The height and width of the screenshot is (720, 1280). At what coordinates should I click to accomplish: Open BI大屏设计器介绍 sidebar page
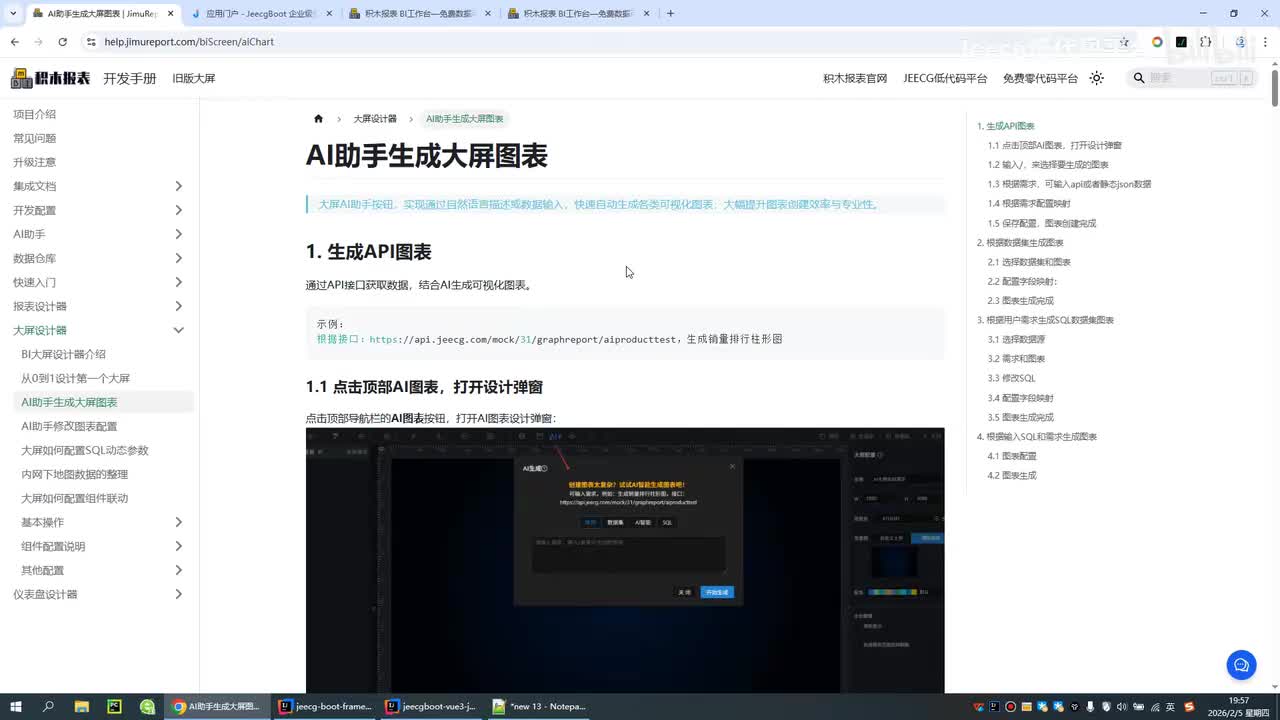(63, 354)
